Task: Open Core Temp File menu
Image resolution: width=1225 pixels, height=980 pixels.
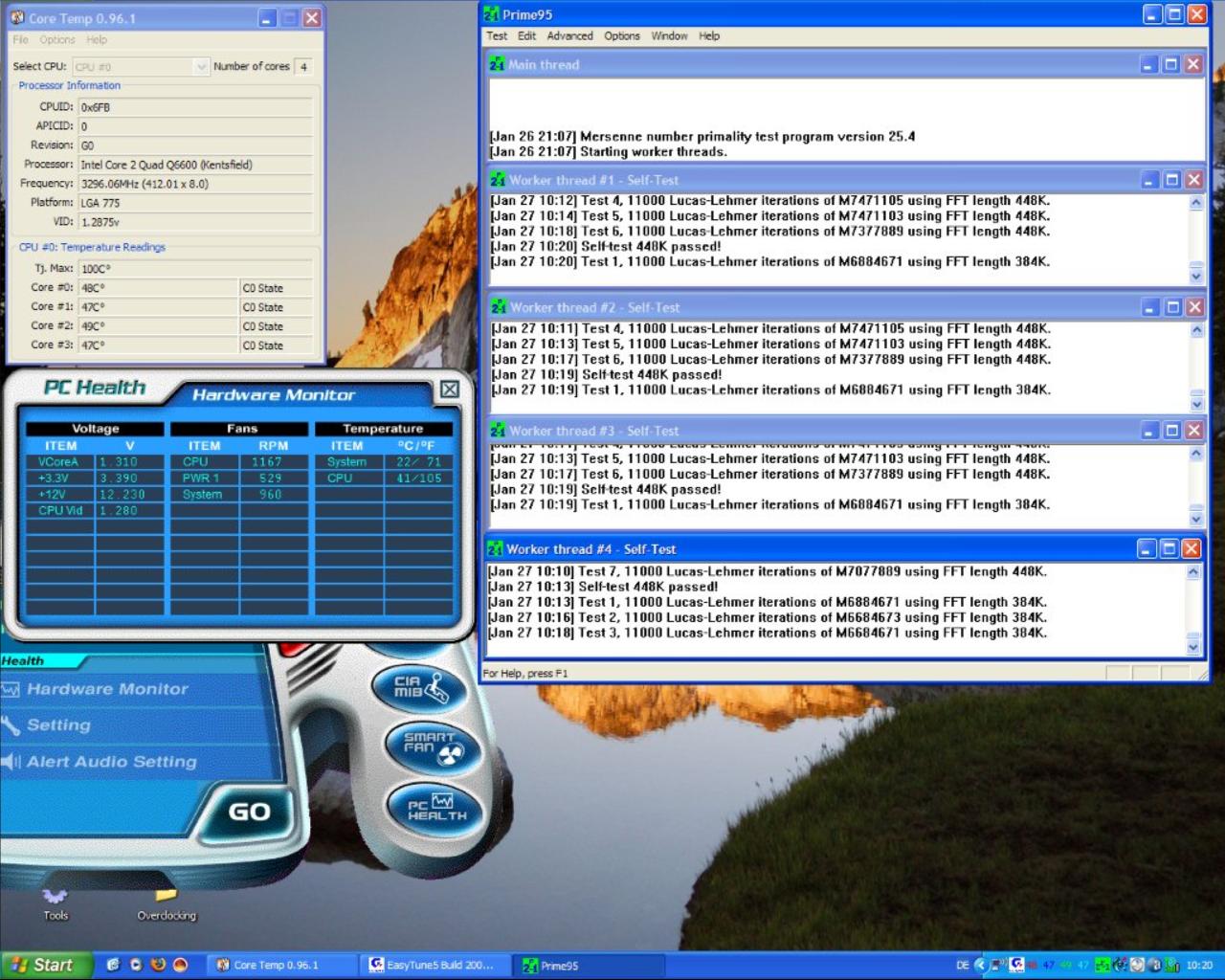Action: tap(20, 40)
